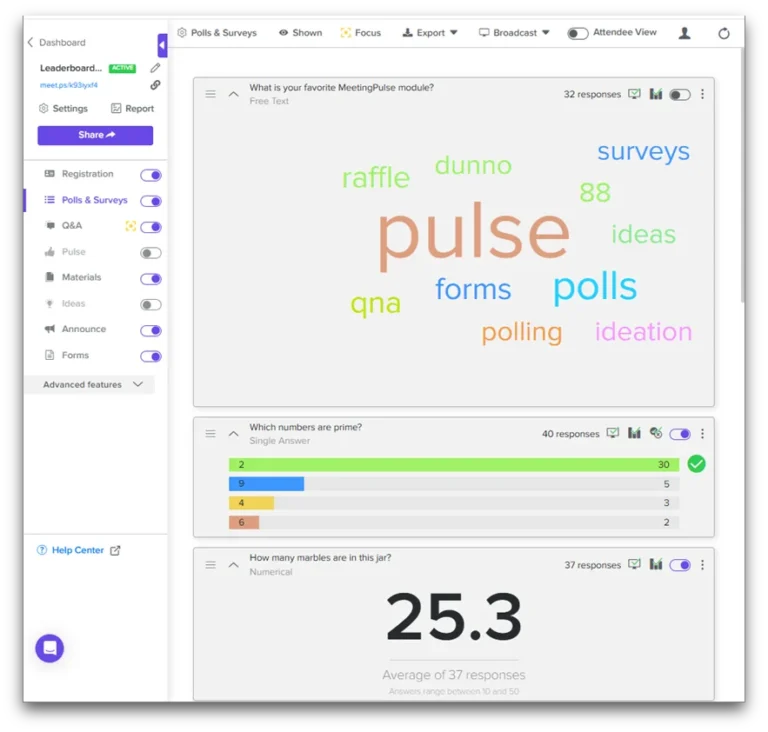Toggle the Forms module switch
The height and width of the screenshot is (732, 768).
point(151,356)
